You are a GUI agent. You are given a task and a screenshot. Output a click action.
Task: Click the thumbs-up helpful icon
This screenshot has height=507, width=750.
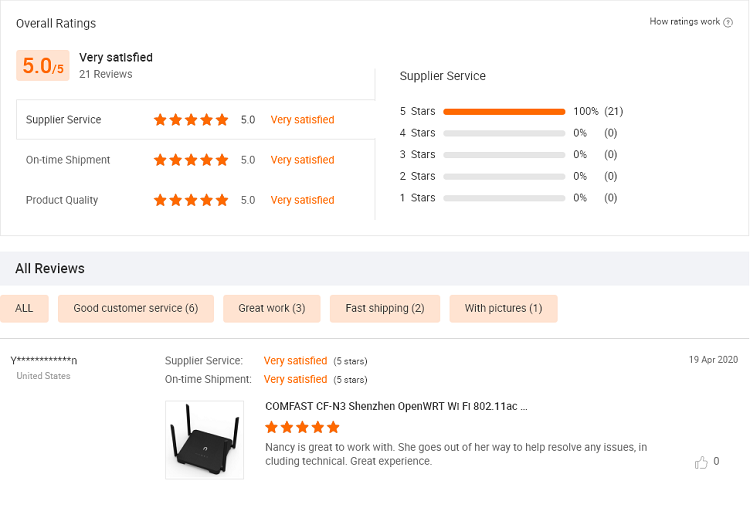pos(701,462)
